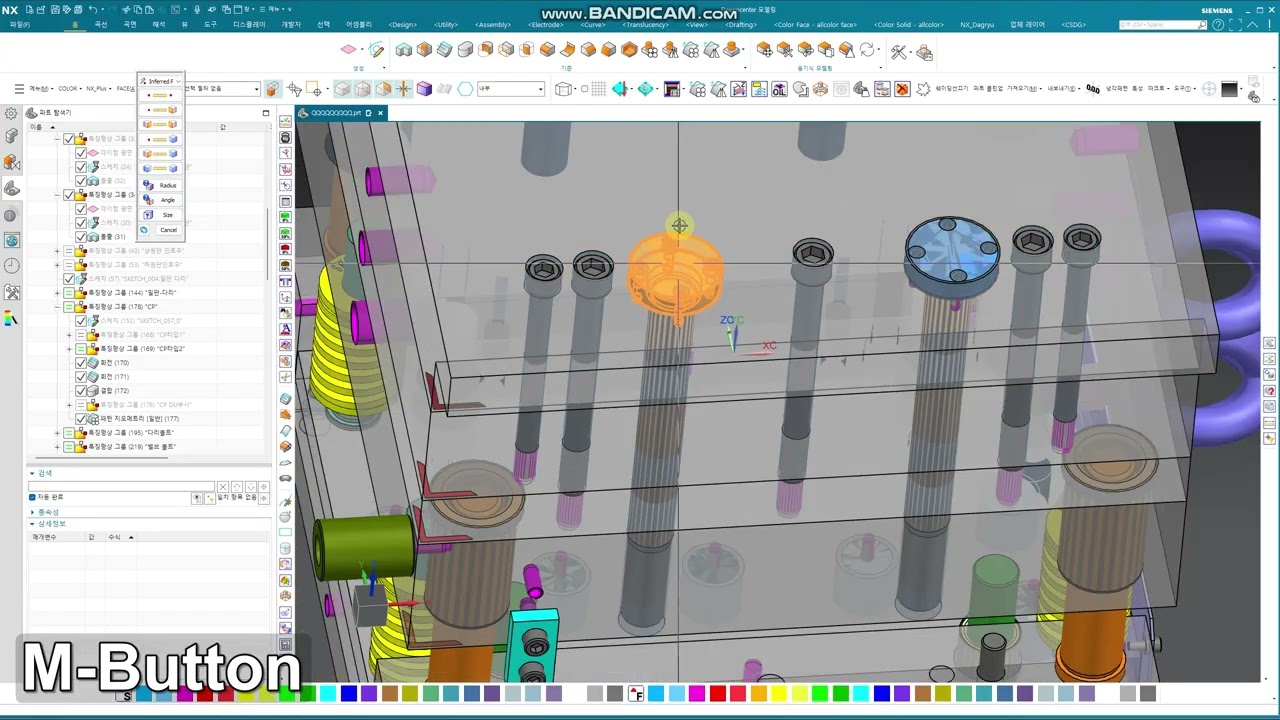Click the wireframe box view icon
This screenshot has width=1280, height=720.
tap(563, 89)
